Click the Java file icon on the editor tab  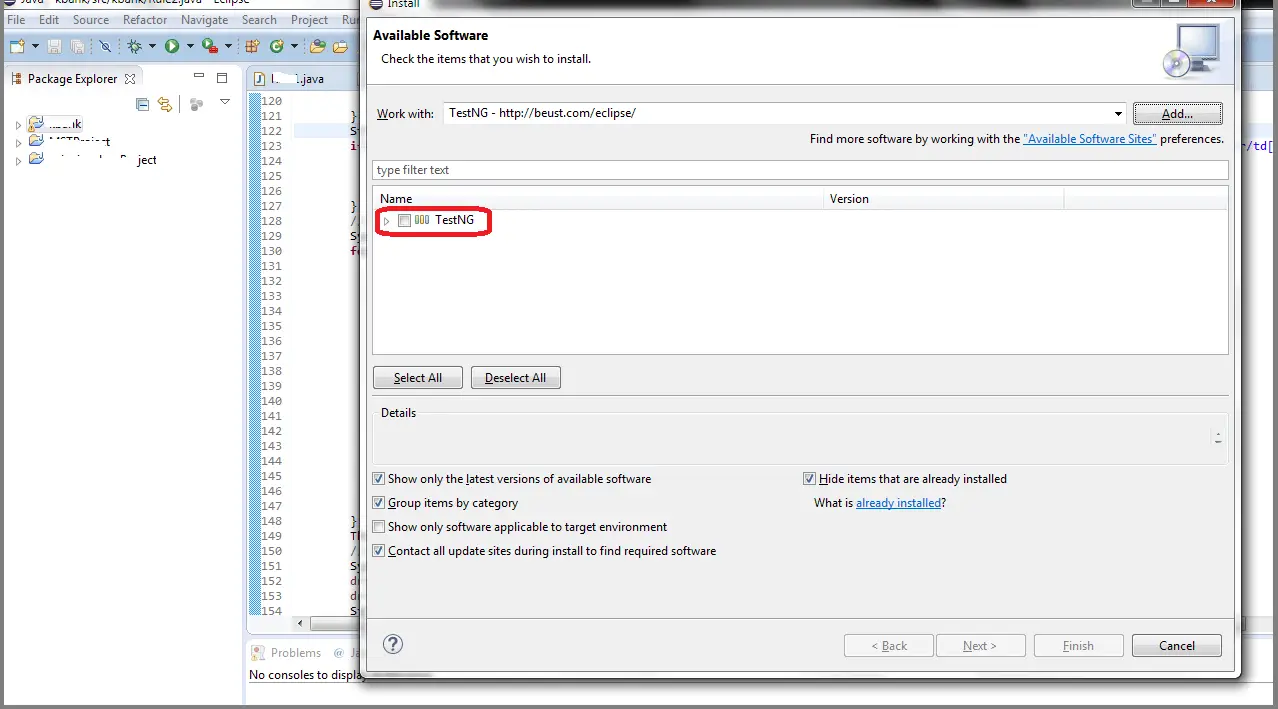coord(260,79)
